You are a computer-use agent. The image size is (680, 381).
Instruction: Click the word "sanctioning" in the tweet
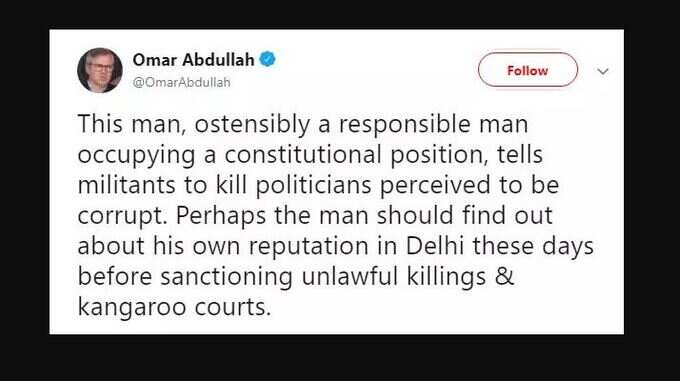pos(226,277)
